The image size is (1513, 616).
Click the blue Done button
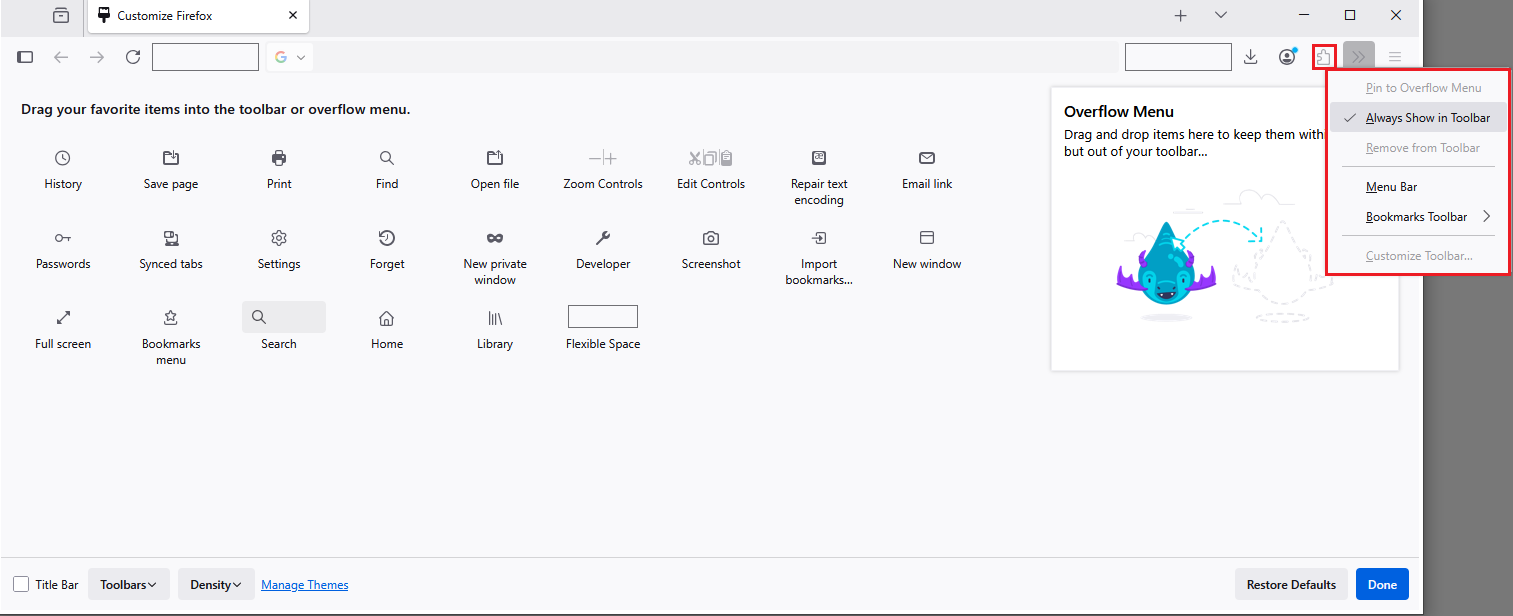click(1382, 584)
